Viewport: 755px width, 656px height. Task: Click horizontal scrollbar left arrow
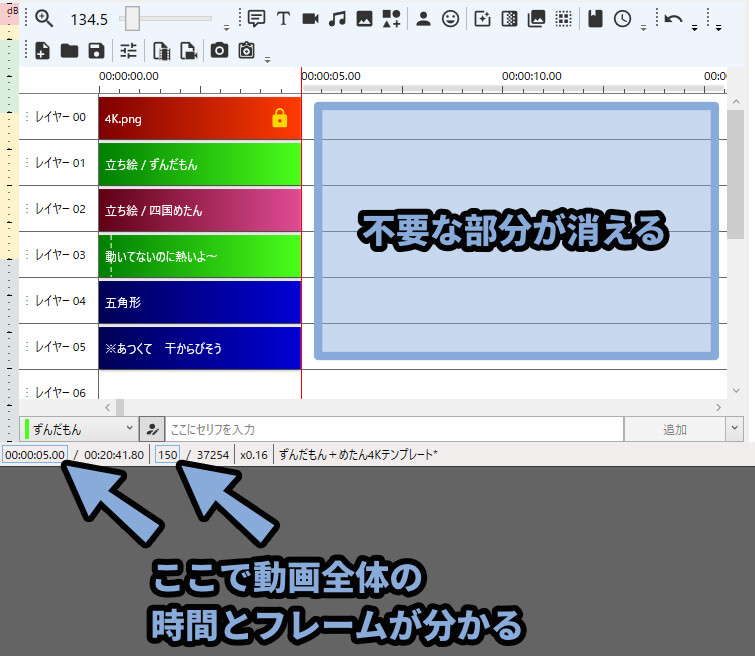(x=107, y=407)
